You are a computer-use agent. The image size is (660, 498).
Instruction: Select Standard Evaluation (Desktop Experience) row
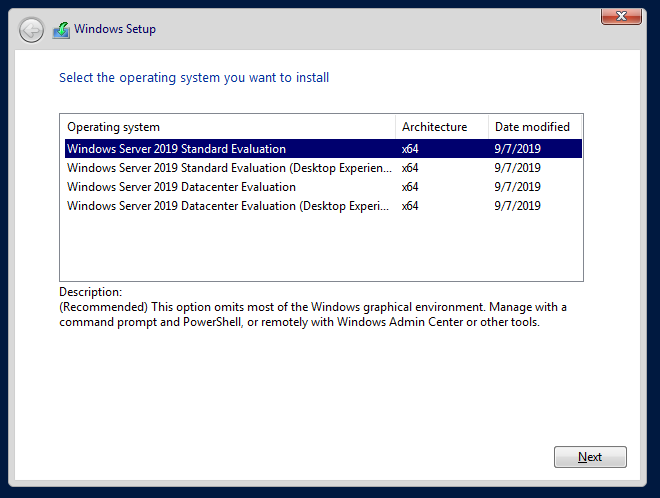tap(323, 168)
